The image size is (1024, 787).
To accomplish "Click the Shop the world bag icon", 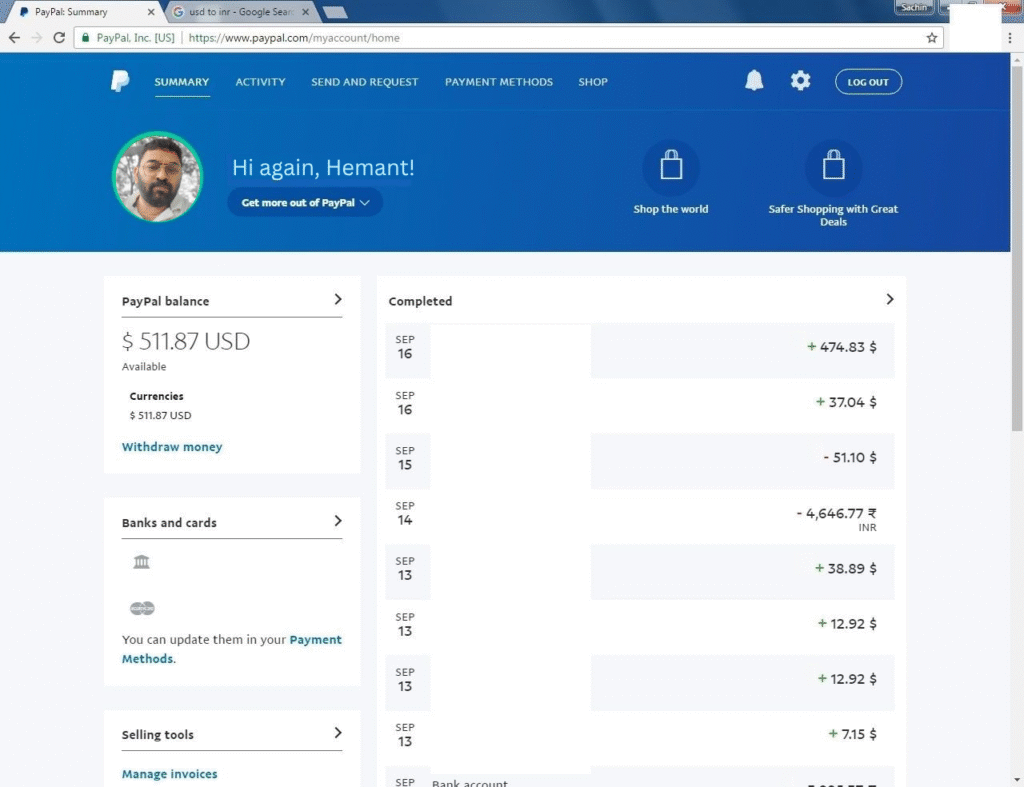I will click(x=671, y=167).
